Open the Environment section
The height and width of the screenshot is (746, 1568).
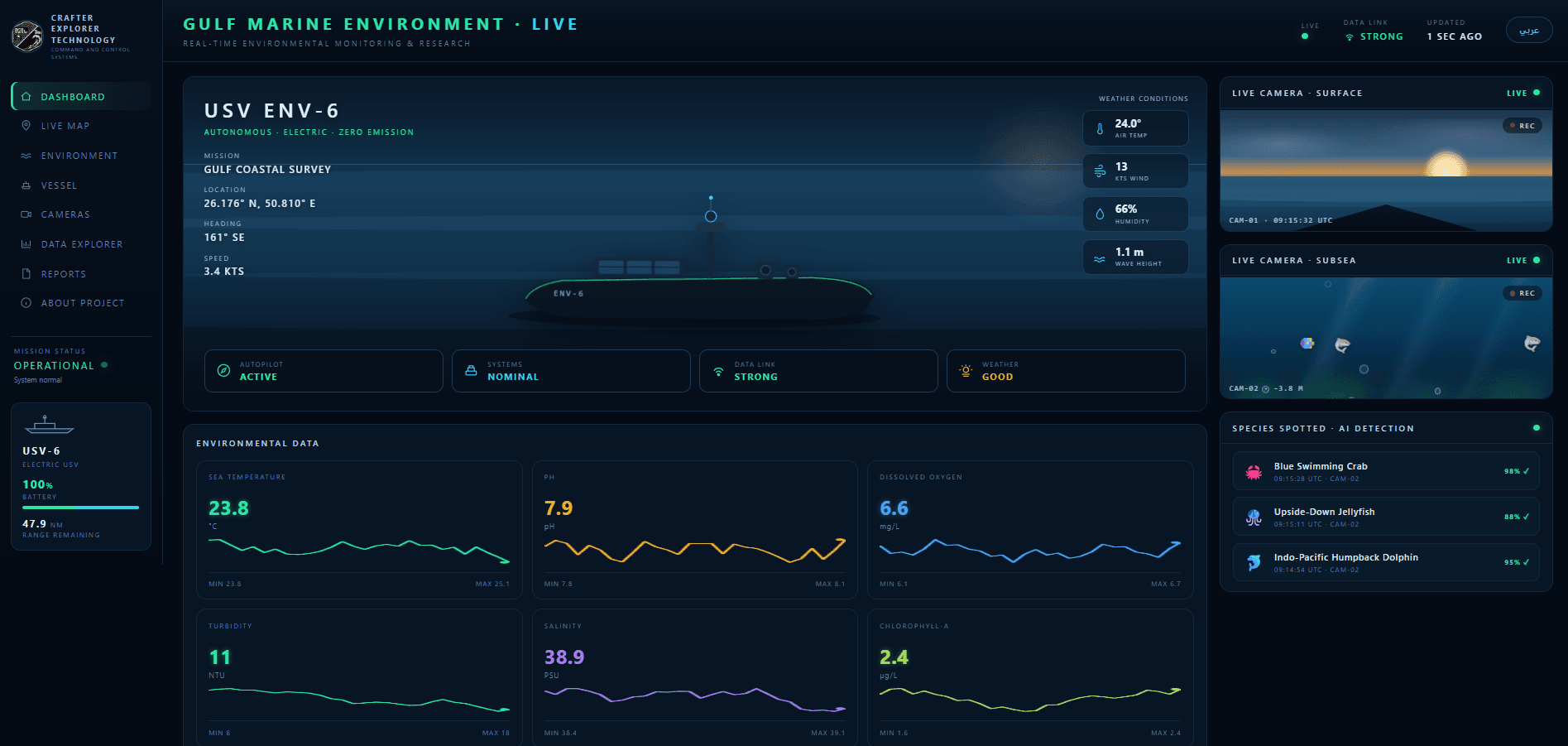(81, 156)
